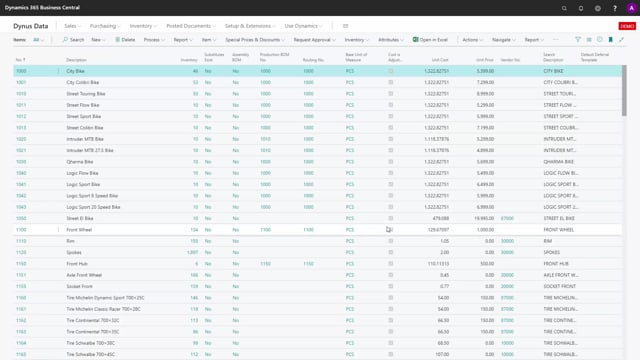Image resolution: width=640 pixels, height=360 pixels.
Task: Click Search in the Items toolbar
Action: pos(73,40)
